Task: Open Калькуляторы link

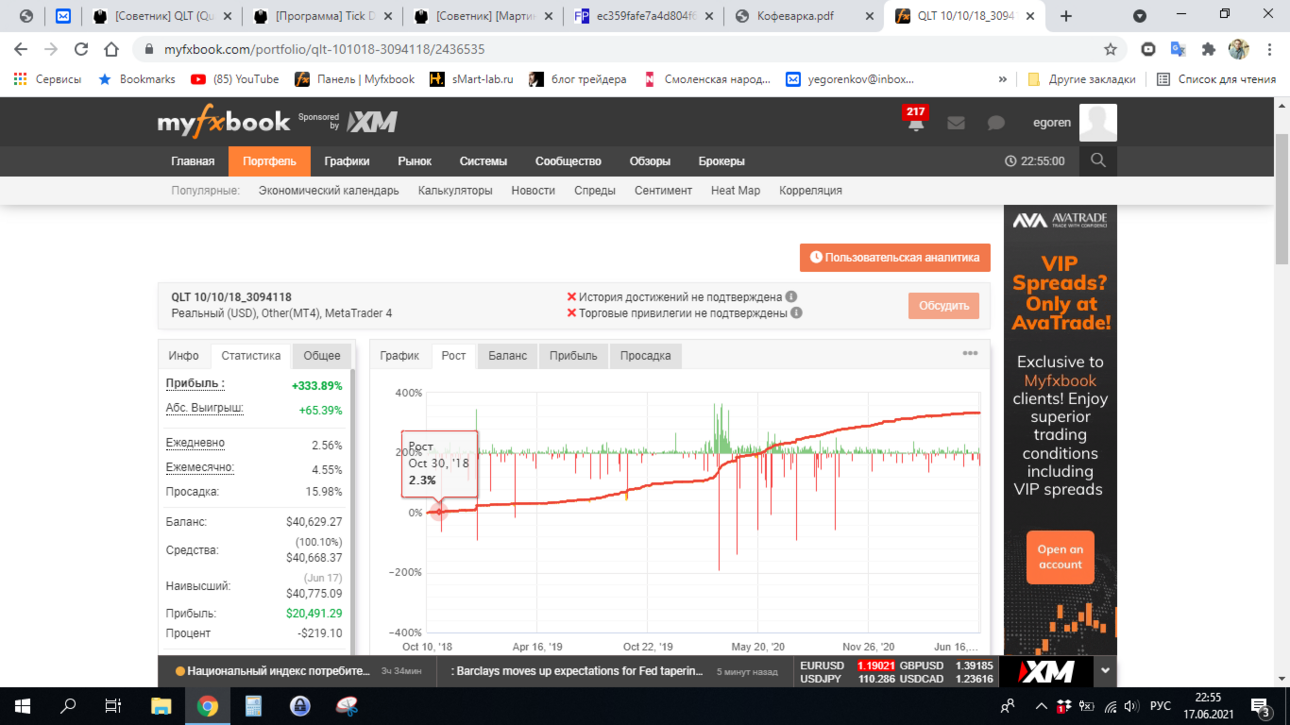Action: click(x=455, y=190)
